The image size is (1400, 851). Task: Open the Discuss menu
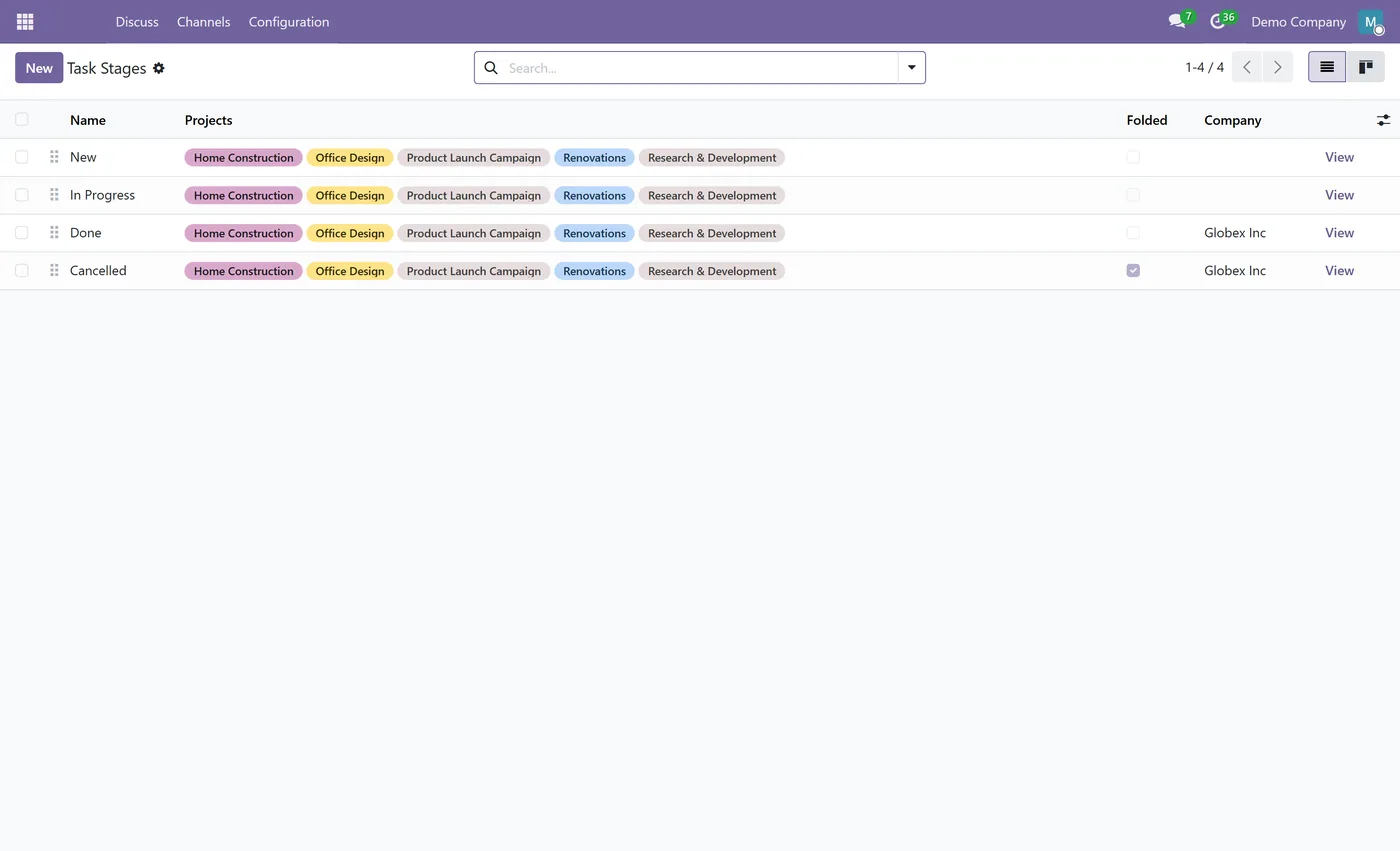tap(137, 21)
